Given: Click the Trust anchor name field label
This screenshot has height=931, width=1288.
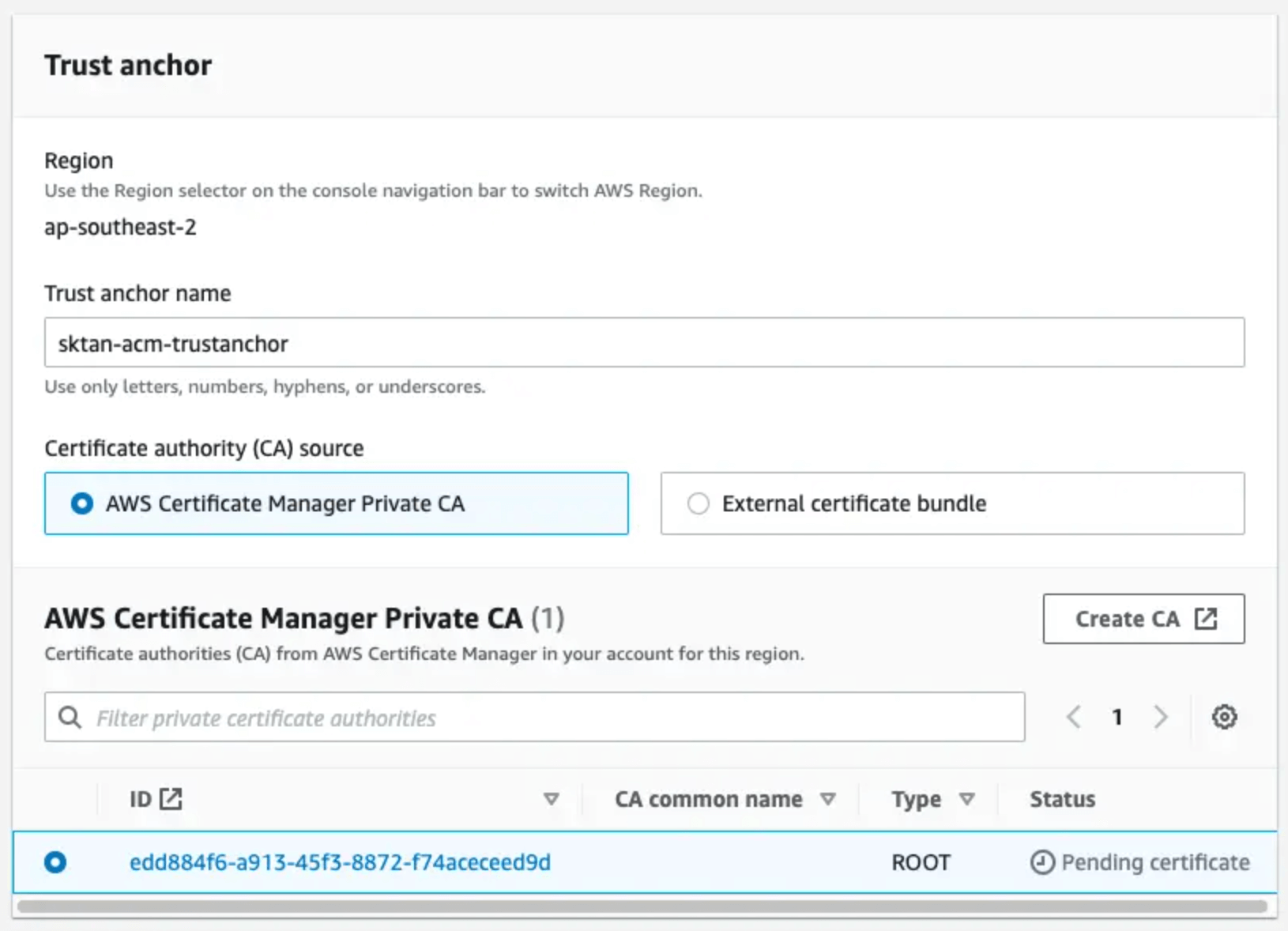Looking at the screenshot, I should click(137, 293).
